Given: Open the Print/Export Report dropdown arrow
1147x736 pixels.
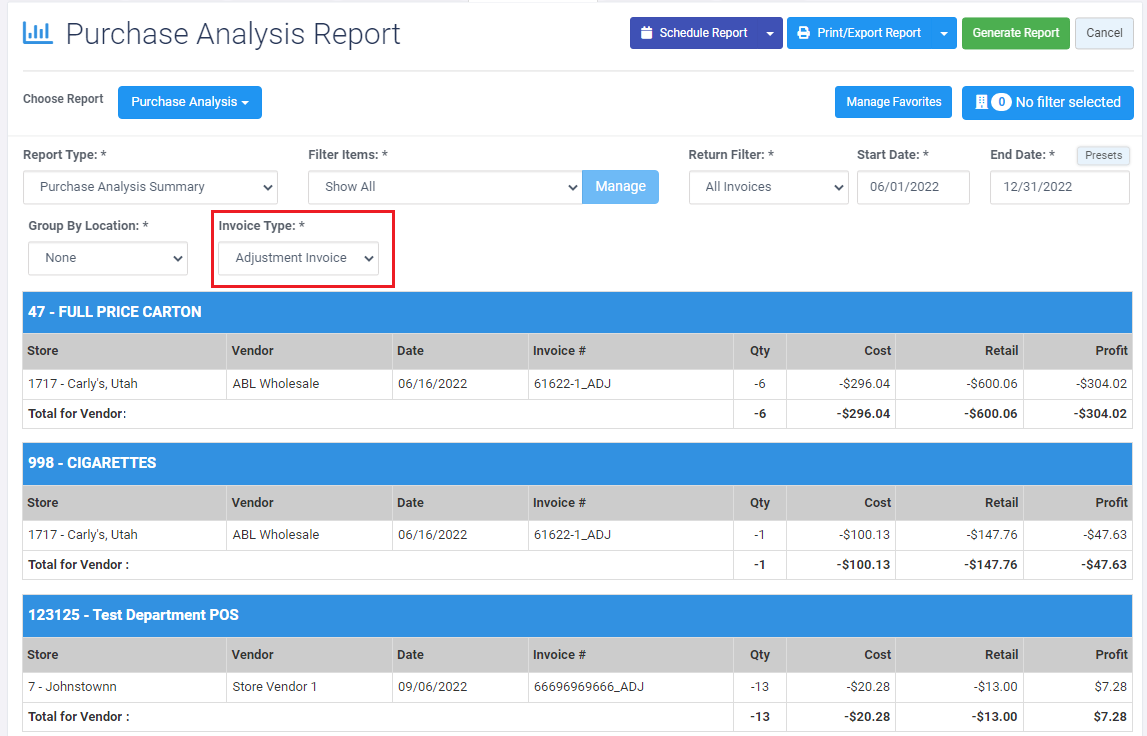Looking at the screenshot, I should pyautogui.click(x=944, y=34).
